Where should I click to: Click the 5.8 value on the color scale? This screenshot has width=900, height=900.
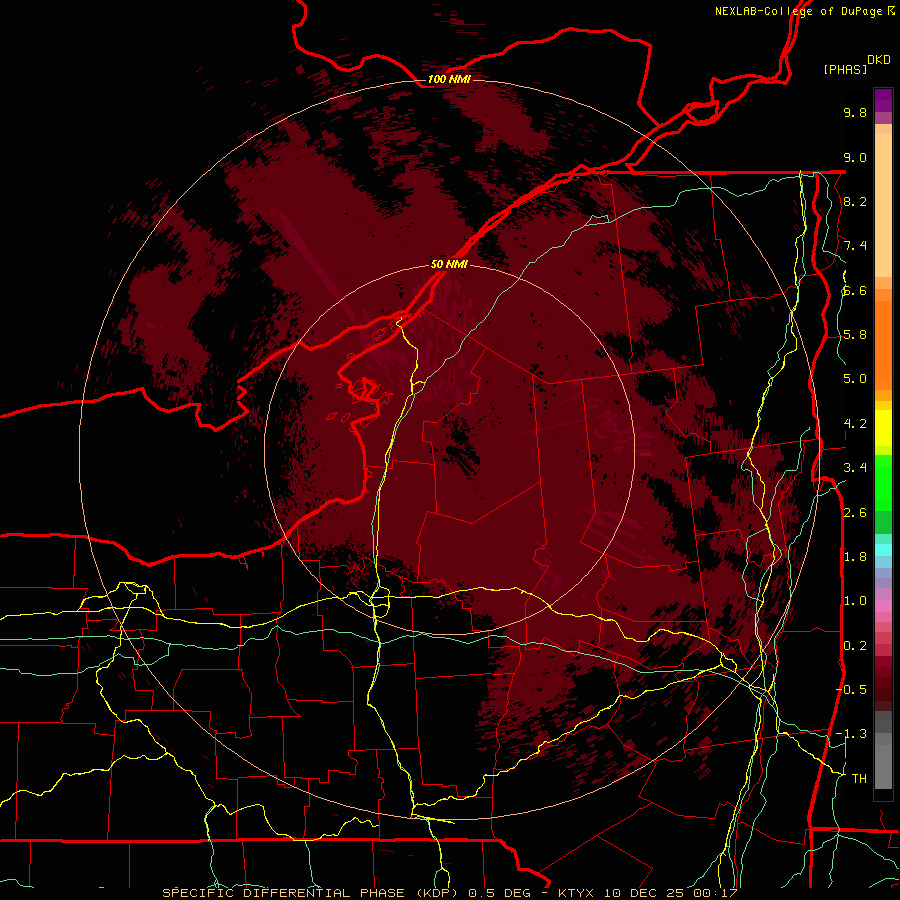pos(855,335)
